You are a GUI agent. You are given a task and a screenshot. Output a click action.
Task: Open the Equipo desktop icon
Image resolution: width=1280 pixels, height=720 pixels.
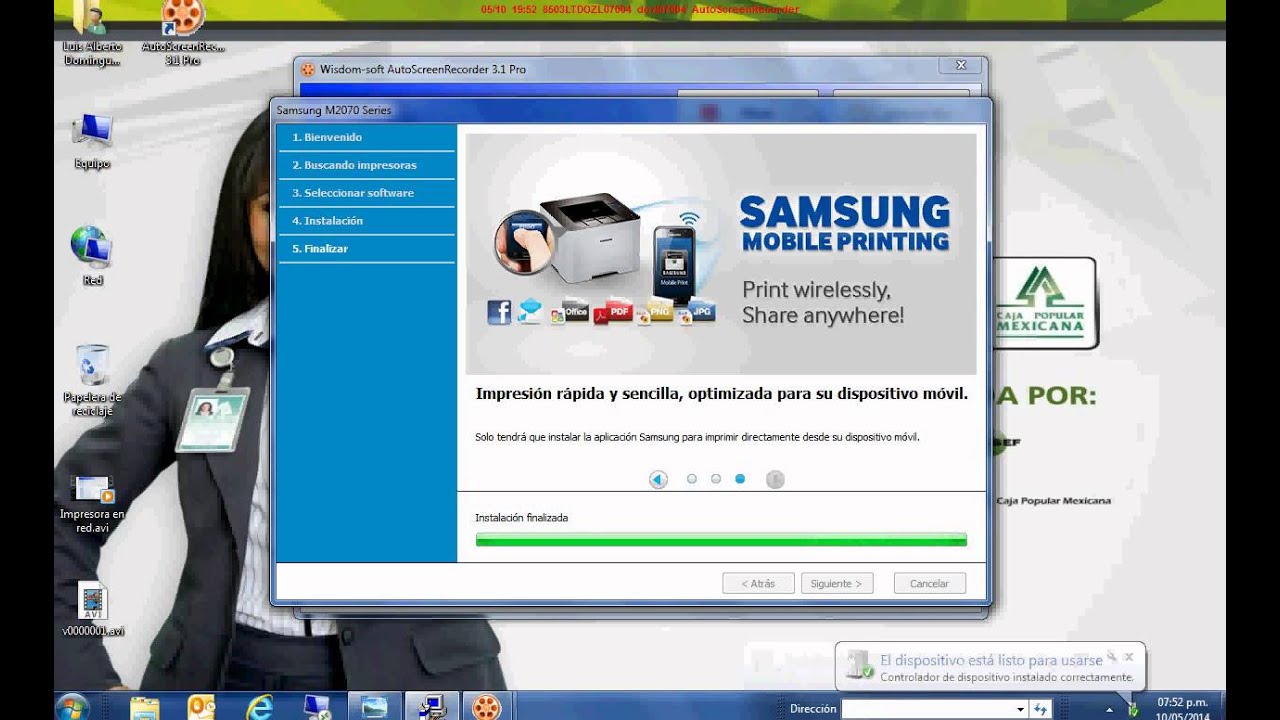(x=92, y=141)
